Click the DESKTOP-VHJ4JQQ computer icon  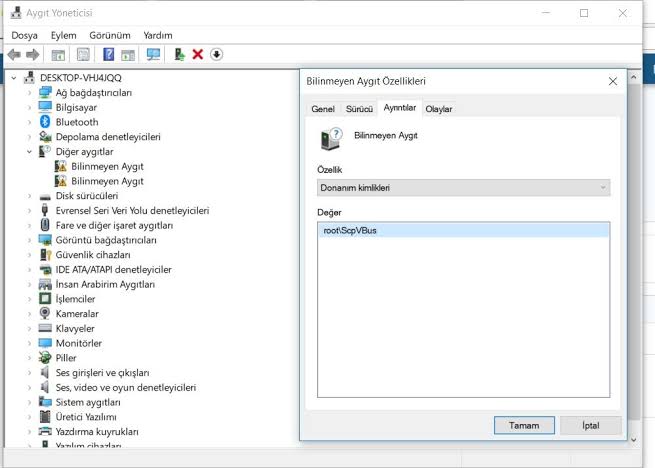[x=29, y=77]
